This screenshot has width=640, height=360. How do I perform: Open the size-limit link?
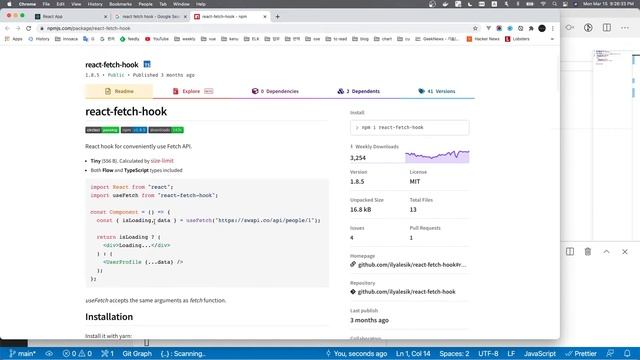tap(162, 161)
